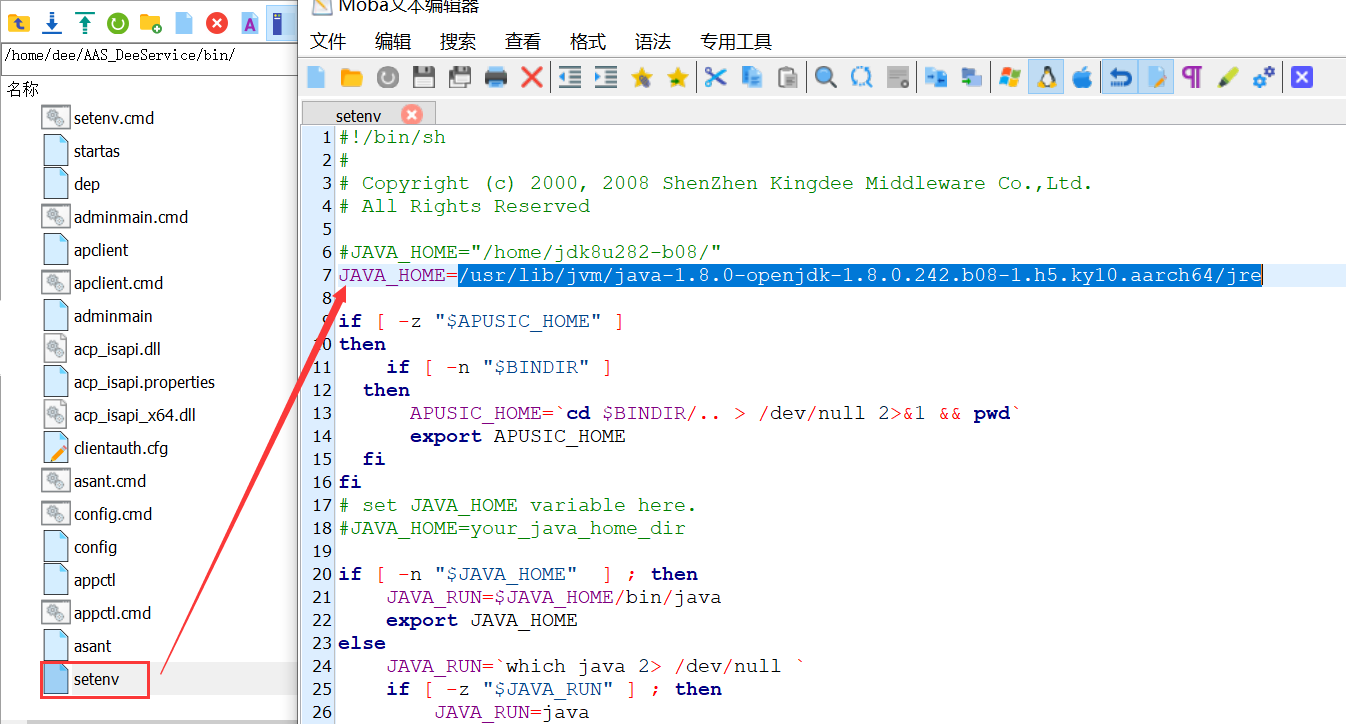Image resolution: width=1346 pixels, height=724 pixels.
Task: Click the Linux penguin line-ending format icon
Action: [x=1046, y=77]
